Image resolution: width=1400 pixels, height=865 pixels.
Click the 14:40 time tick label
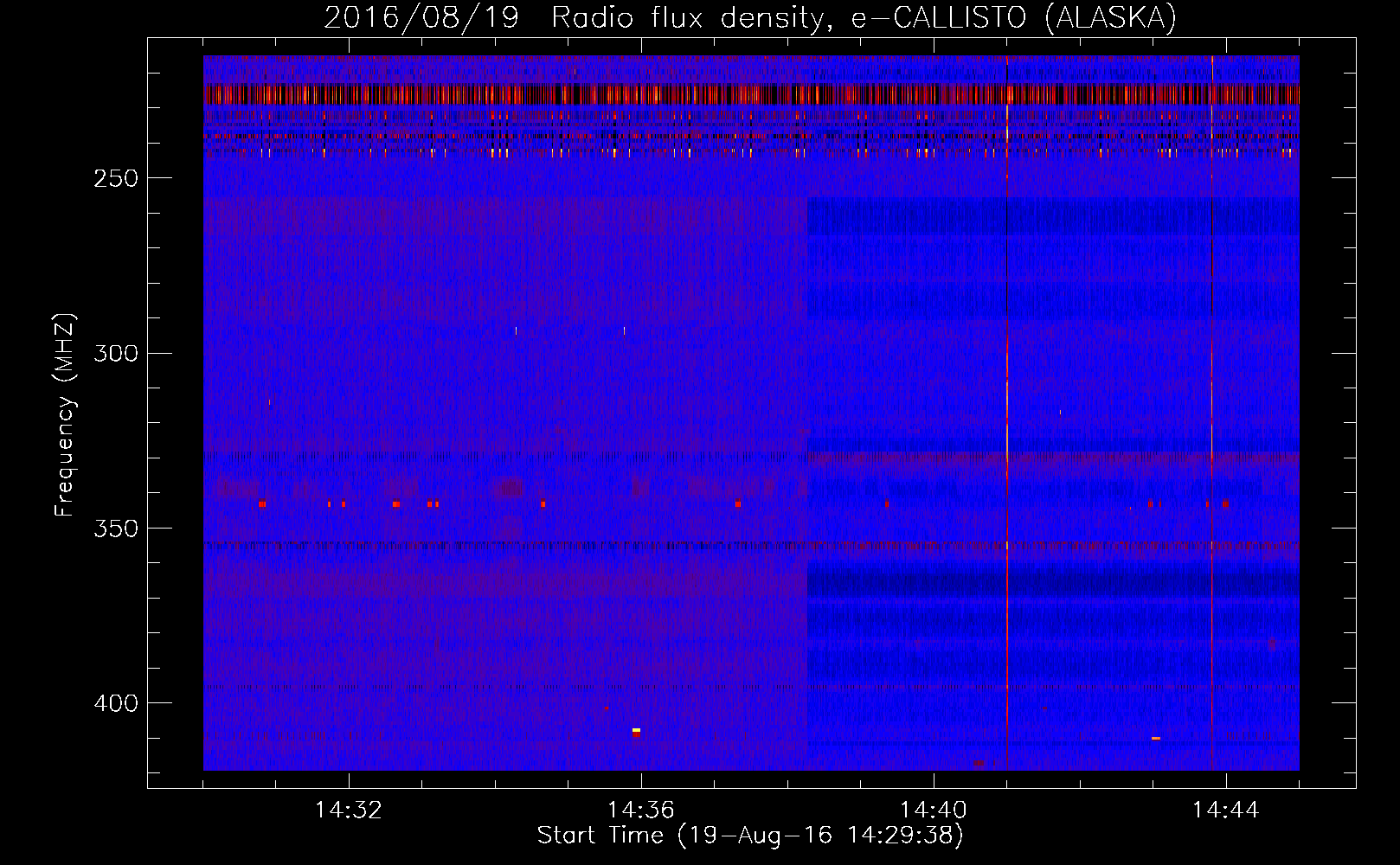(934, 811)
